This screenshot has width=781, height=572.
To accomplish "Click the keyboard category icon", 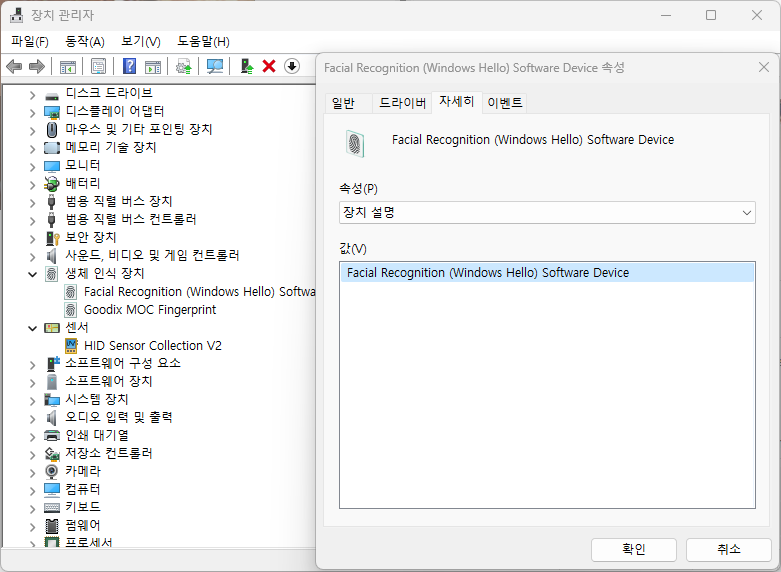I will coord(52,507).
